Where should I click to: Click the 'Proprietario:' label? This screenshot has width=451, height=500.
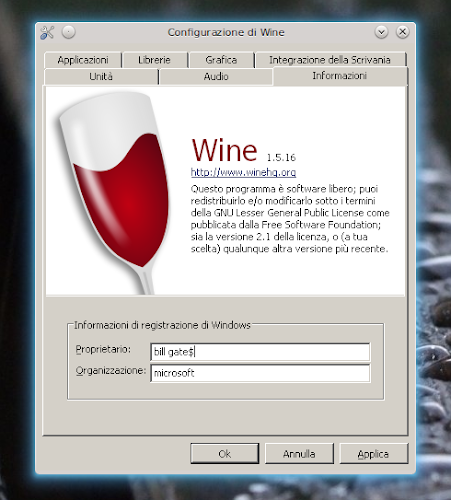(103, 349)
